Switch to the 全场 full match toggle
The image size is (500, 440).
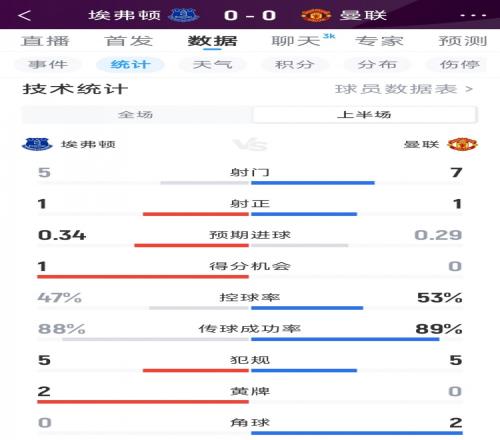click(136, 114)
